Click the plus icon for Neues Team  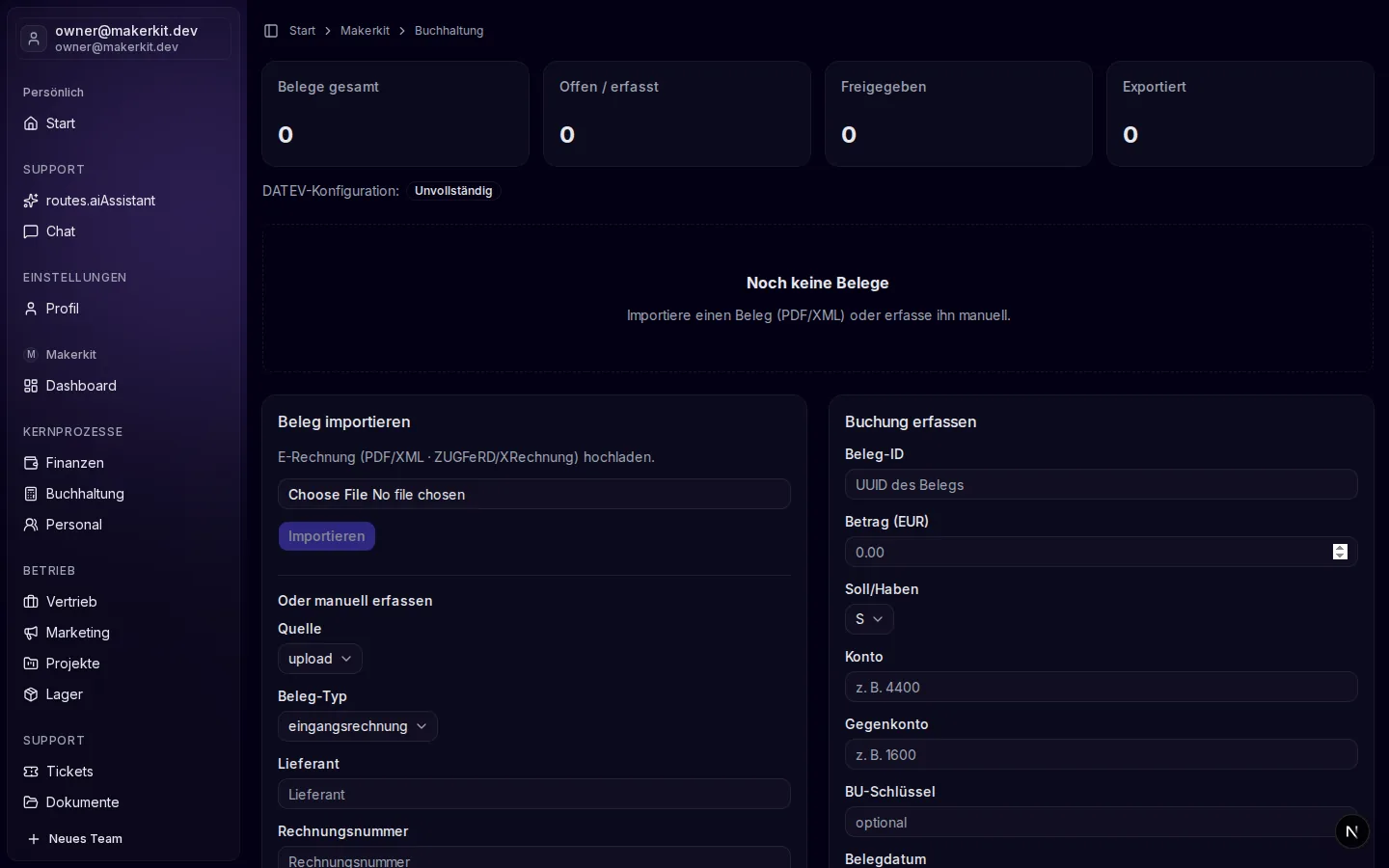34,839
